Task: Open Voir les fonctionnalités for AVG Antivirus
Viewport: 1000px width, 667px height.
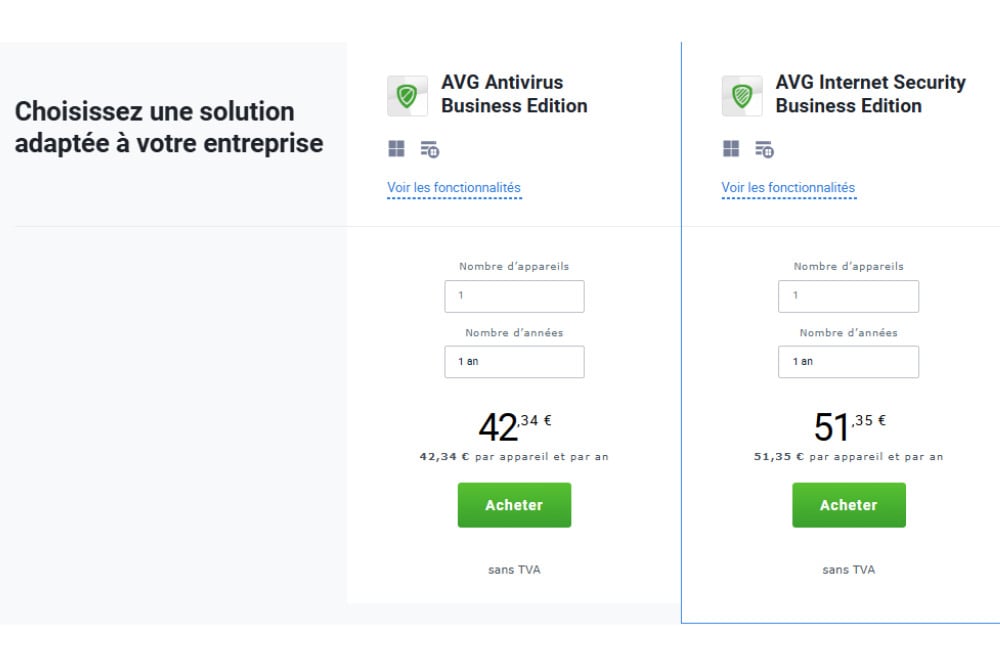Action: tap(454, 188)
